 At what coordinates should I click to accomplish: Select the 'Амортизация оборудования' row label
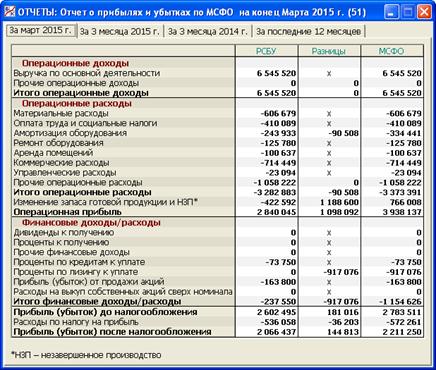[x=70, y=133]
